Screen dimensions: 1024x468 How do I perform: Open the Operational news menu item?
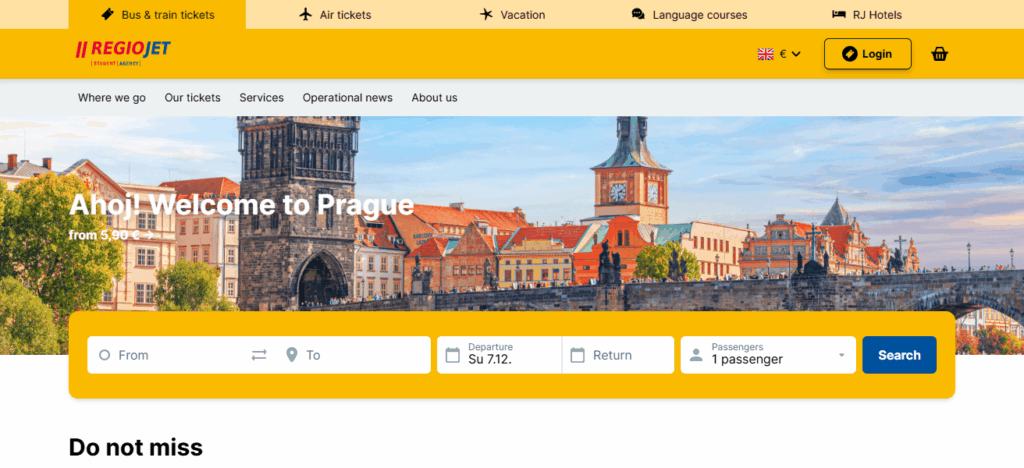347,98
